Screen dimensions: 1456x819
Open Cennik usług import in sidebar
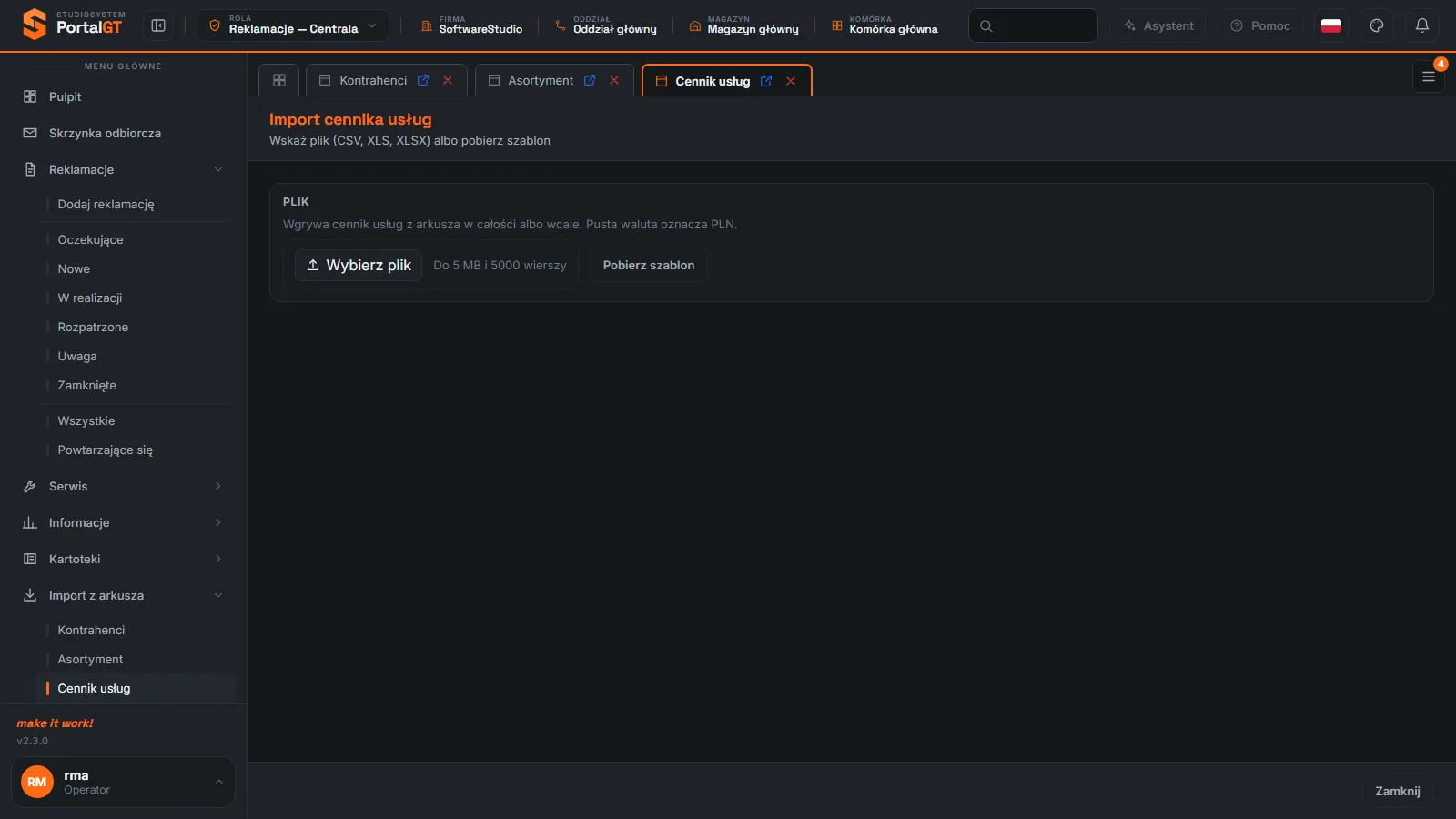point(136,688)
